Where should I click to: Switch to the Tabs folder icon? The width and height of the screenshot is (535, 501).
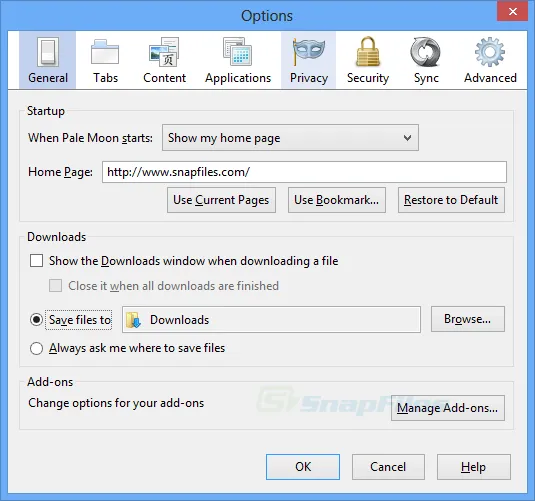(x=105, y=52)
